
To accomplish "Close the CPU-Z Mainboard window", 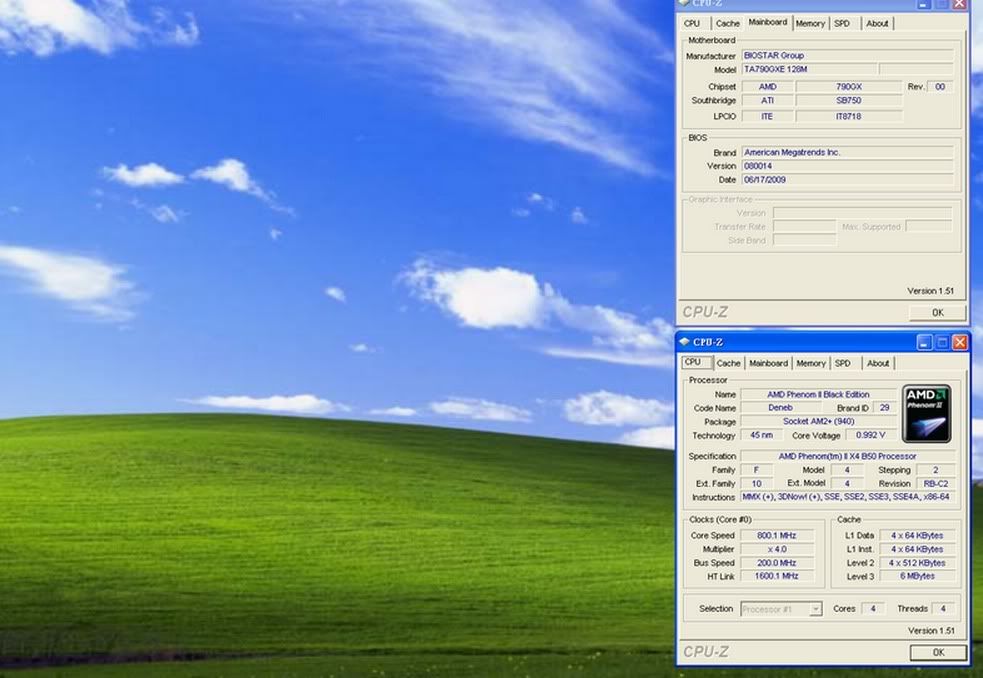I will pyautogui.click(x=959, y=4).
